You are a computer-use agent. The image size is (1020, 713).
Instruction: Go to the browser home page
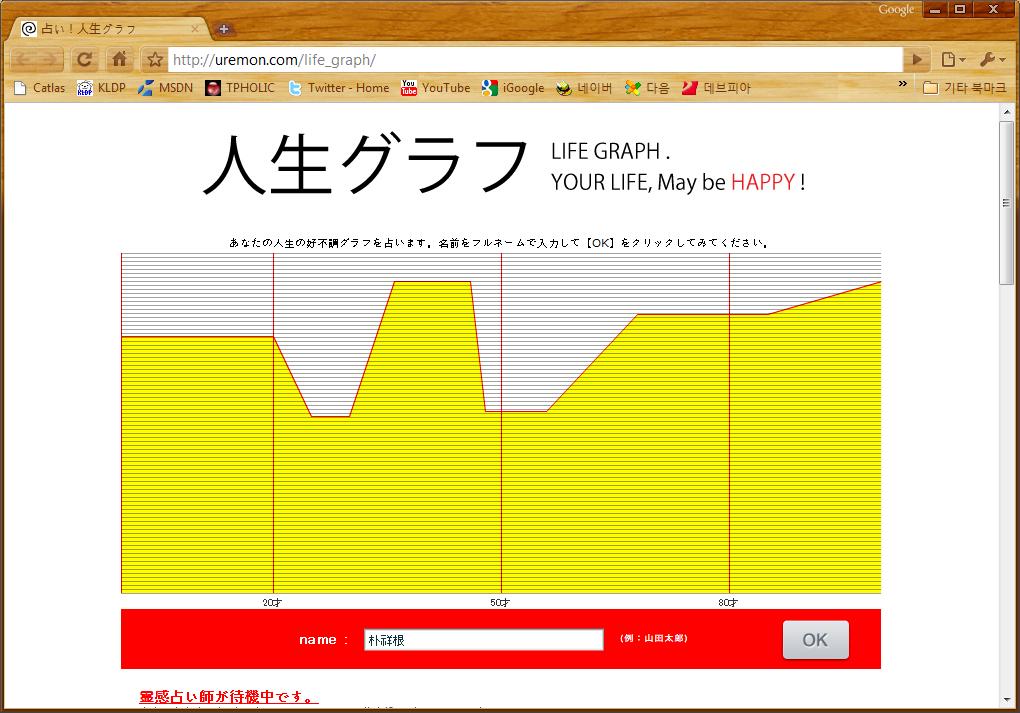pyautogui.click(x=119, y=60)
